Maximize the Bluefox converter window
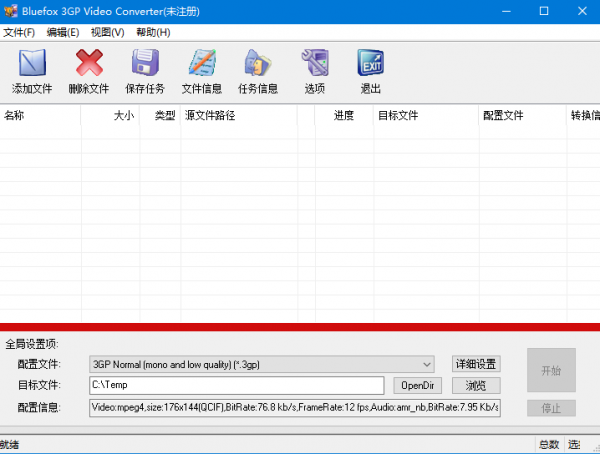 [544, 11]
